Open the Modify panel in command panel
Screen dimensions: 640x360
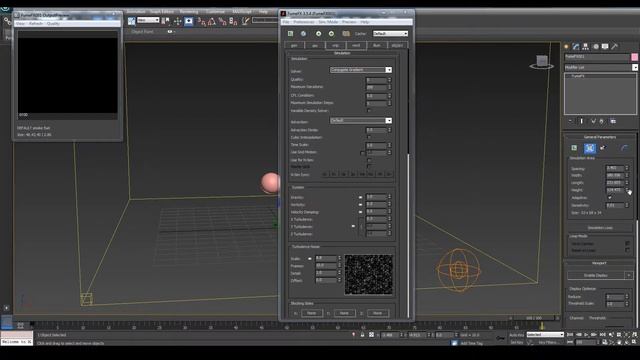pyautogui.click(x=576, y=47)
